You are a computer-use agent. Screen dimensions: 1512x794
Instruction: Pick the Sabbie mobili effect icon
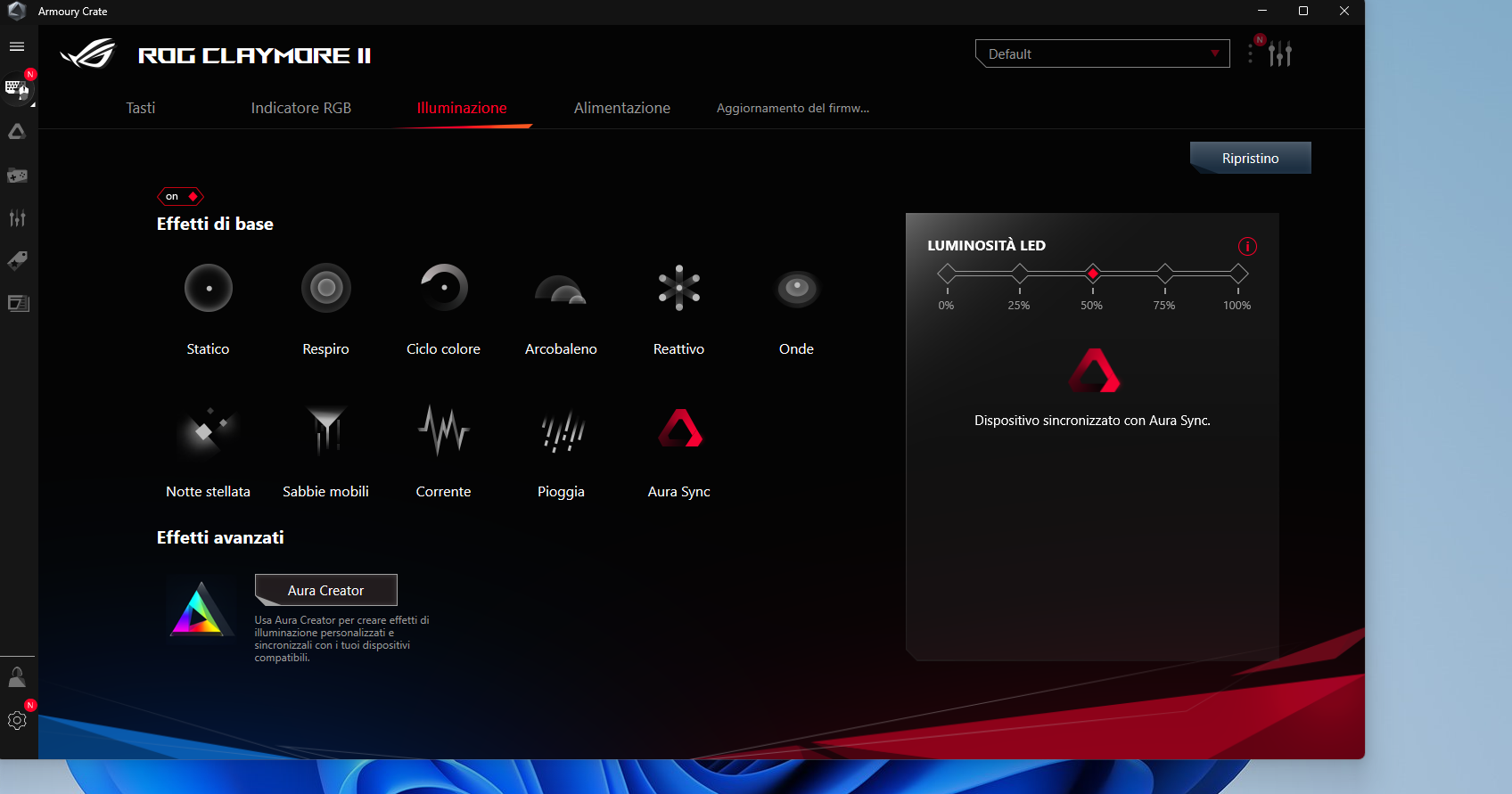[326, 430]
